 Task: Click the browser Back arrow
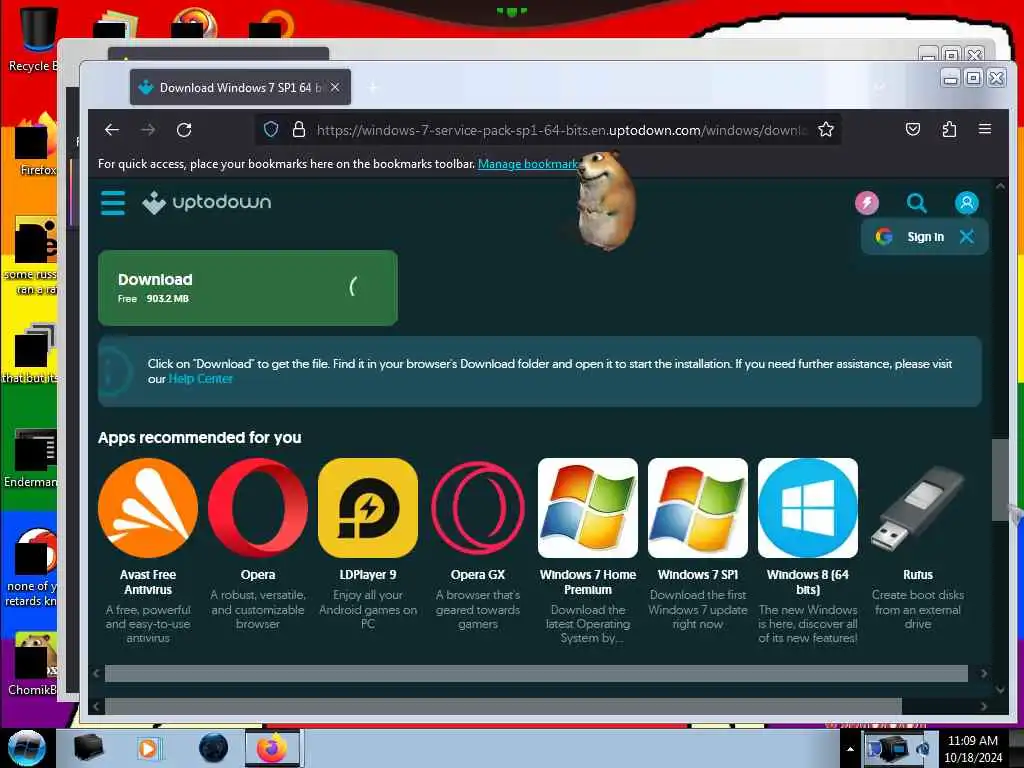click(112, 130)
